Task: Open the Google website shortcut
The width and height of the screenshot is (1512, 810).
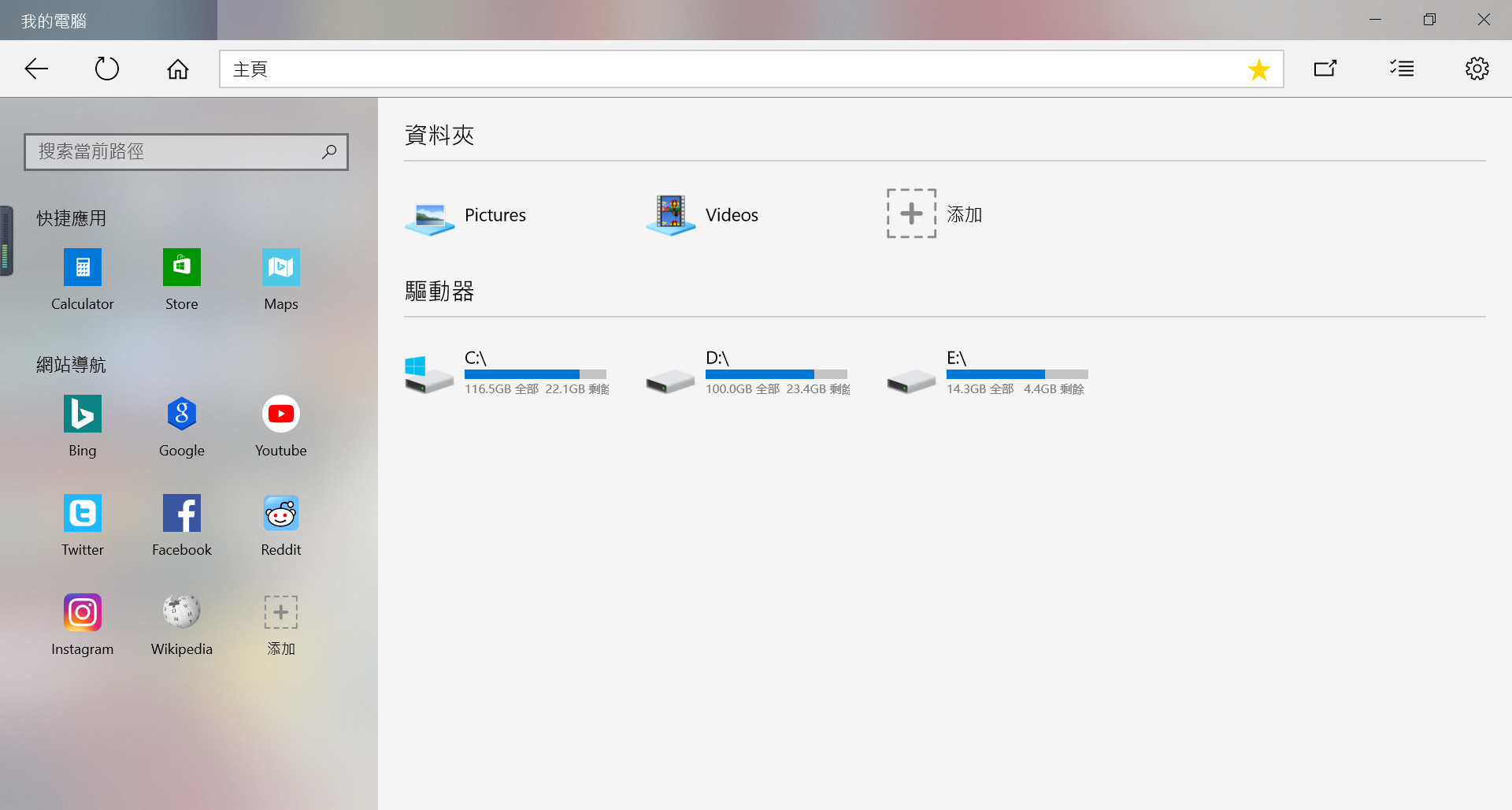Action: (x=182, y=427)
